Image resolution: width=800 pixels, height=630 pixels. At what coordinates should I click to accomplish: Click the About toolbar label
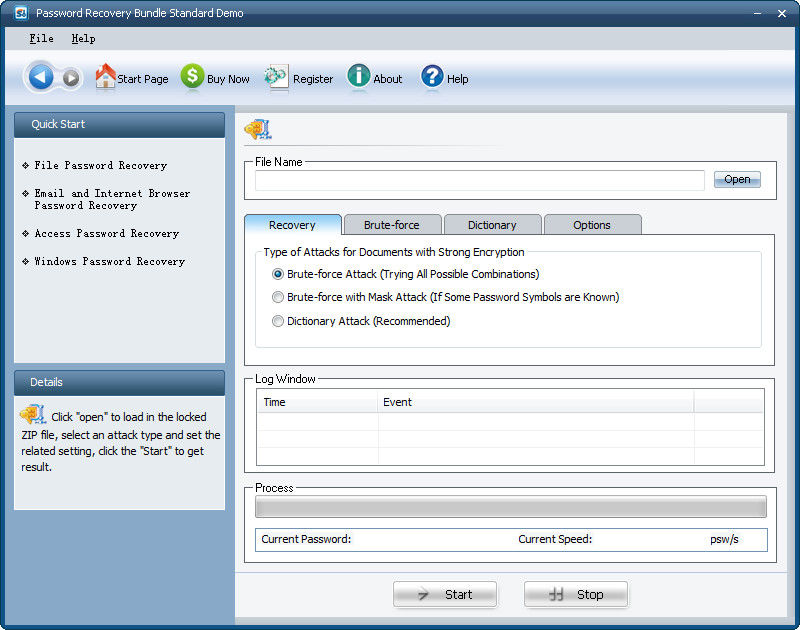click(x=388, y=79)
